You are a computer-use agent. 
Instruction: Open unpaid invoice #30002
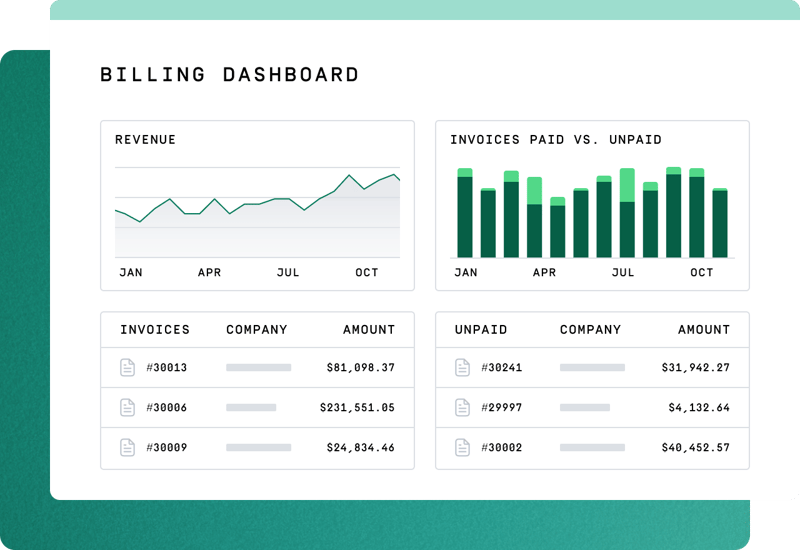click(502, 447)
